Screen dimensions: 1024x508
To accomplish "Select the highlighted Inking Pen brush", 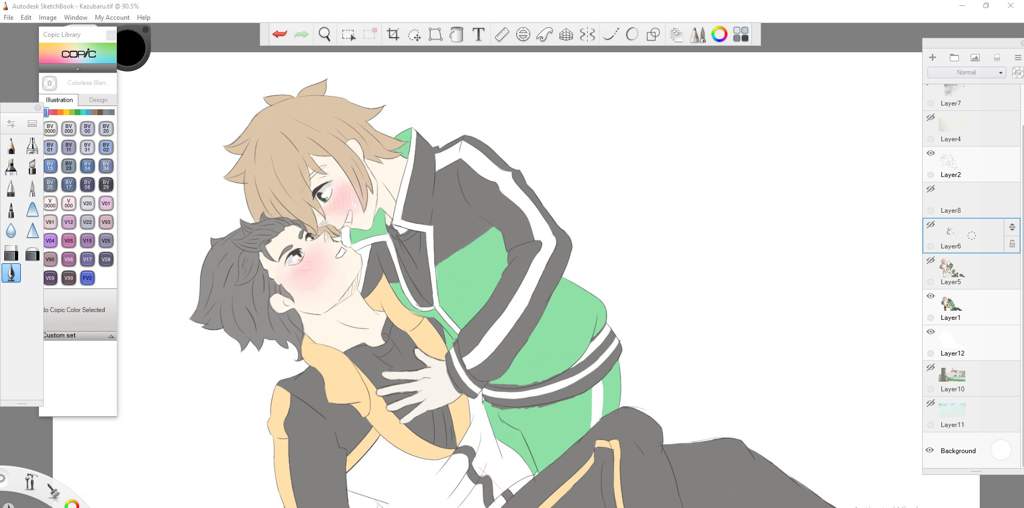I will [11, 273].
